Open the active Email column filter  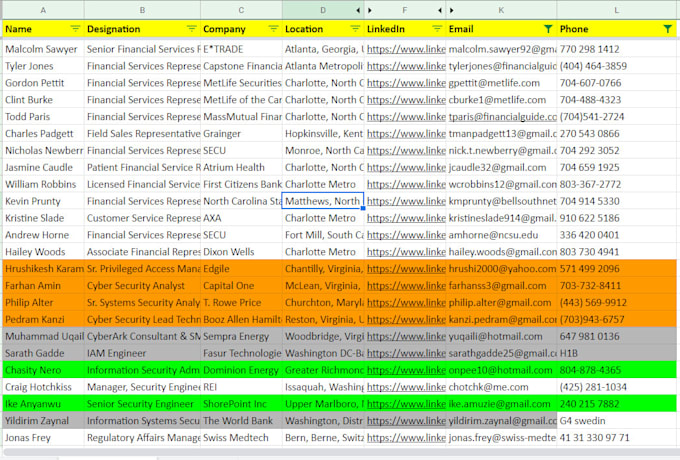click(x=548, y=29)
